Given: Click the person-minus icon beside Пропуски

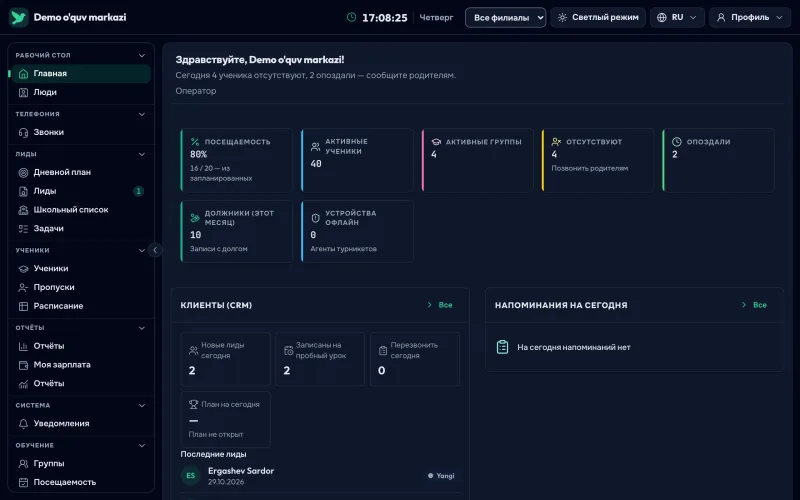Looking at the screenshot, I should [23, 287].
